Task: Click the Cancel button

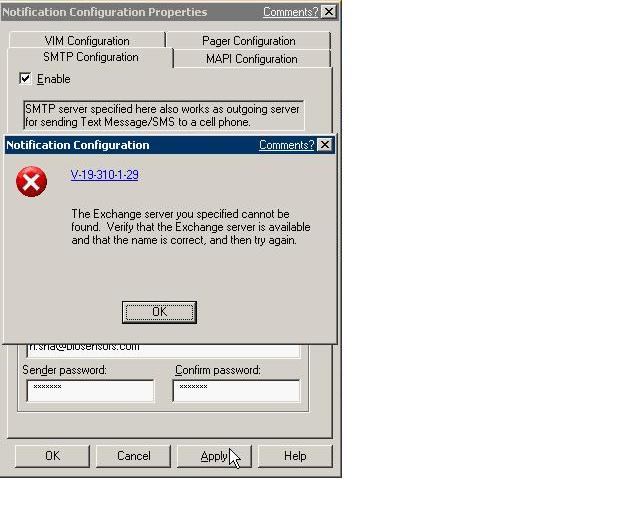Action: coord(133,456)
